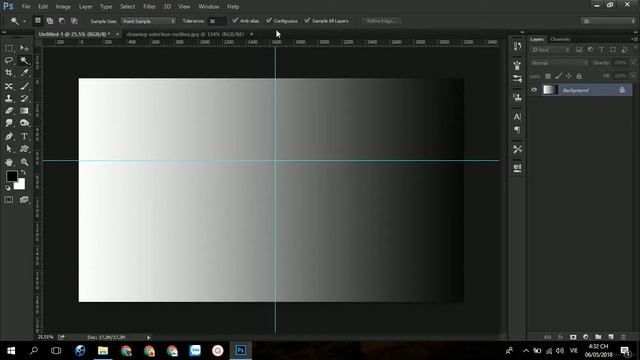This screenshot has width=640, height=360.
Task: Toggle lock image pixels brush icon
Action: click(558, 76)
